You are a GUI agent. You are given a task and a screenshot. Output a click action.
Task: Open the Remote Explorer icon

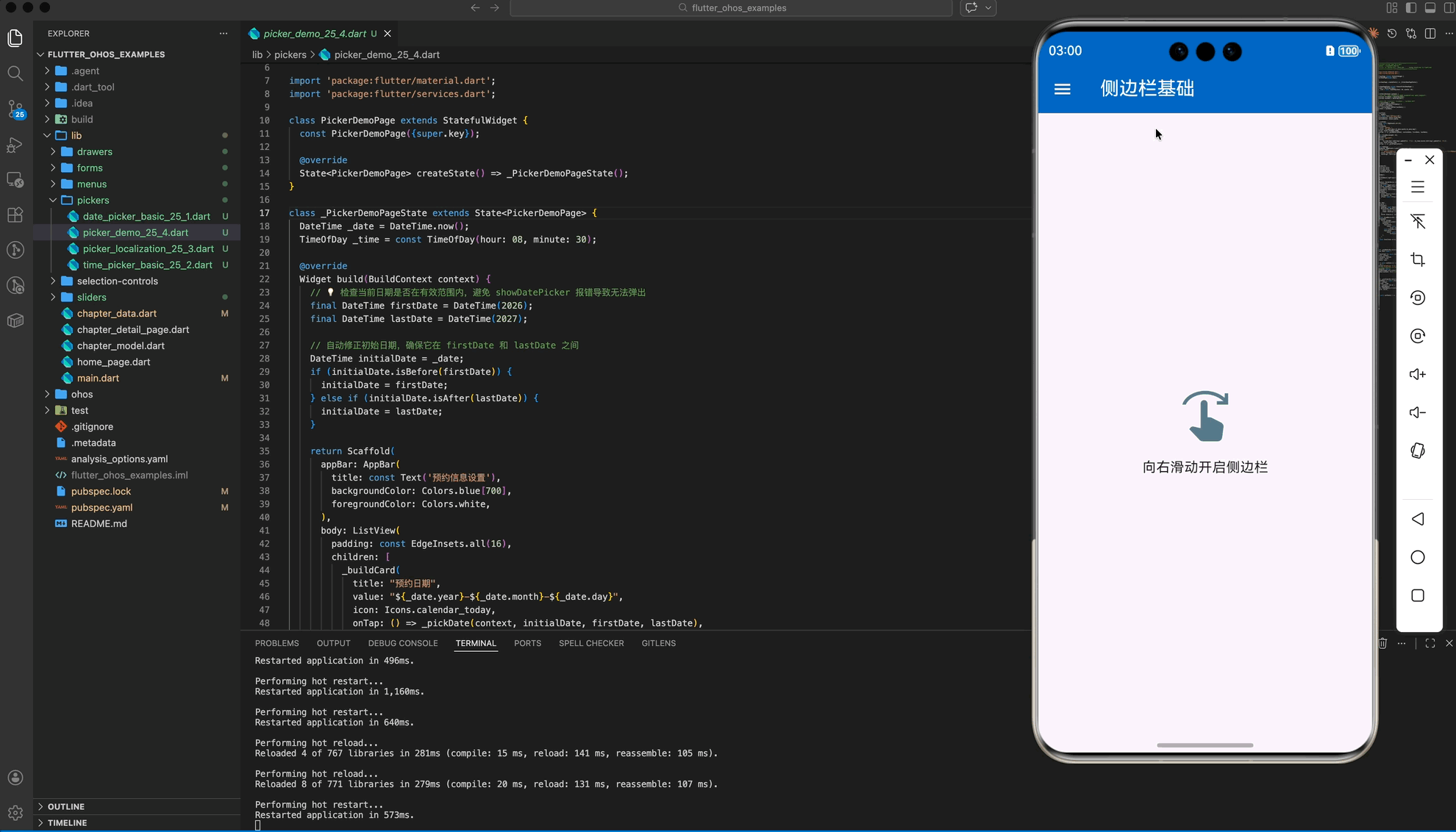coord(15,179)
